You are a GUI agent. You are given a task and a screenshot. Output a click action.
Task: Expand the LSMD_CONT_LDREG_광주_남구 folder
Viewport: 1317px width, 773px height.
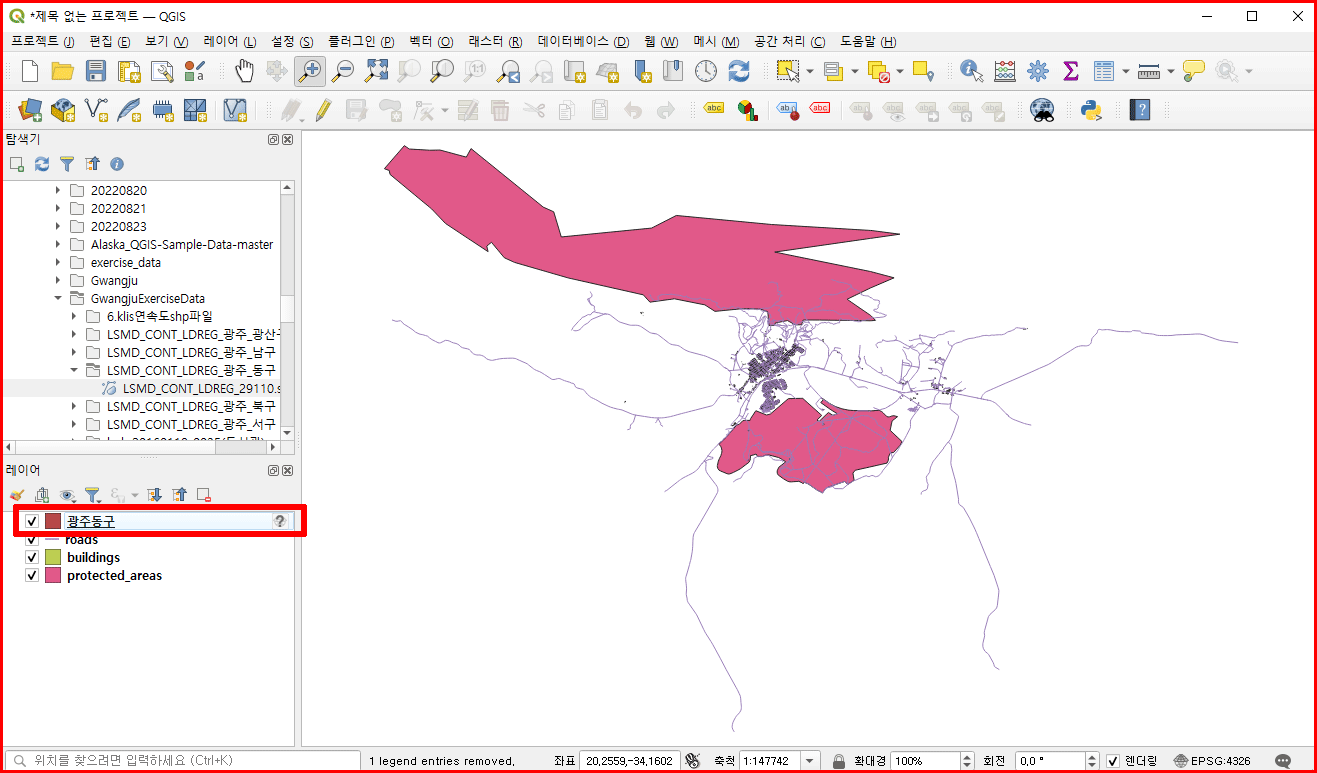tap(74, 352)
